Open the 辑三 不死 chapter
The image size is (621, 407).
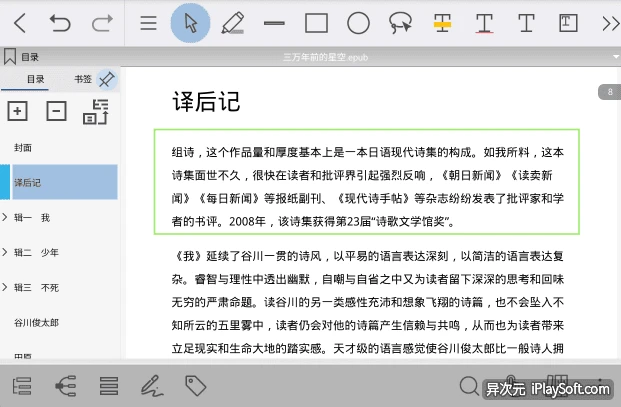tap(36, 287)
